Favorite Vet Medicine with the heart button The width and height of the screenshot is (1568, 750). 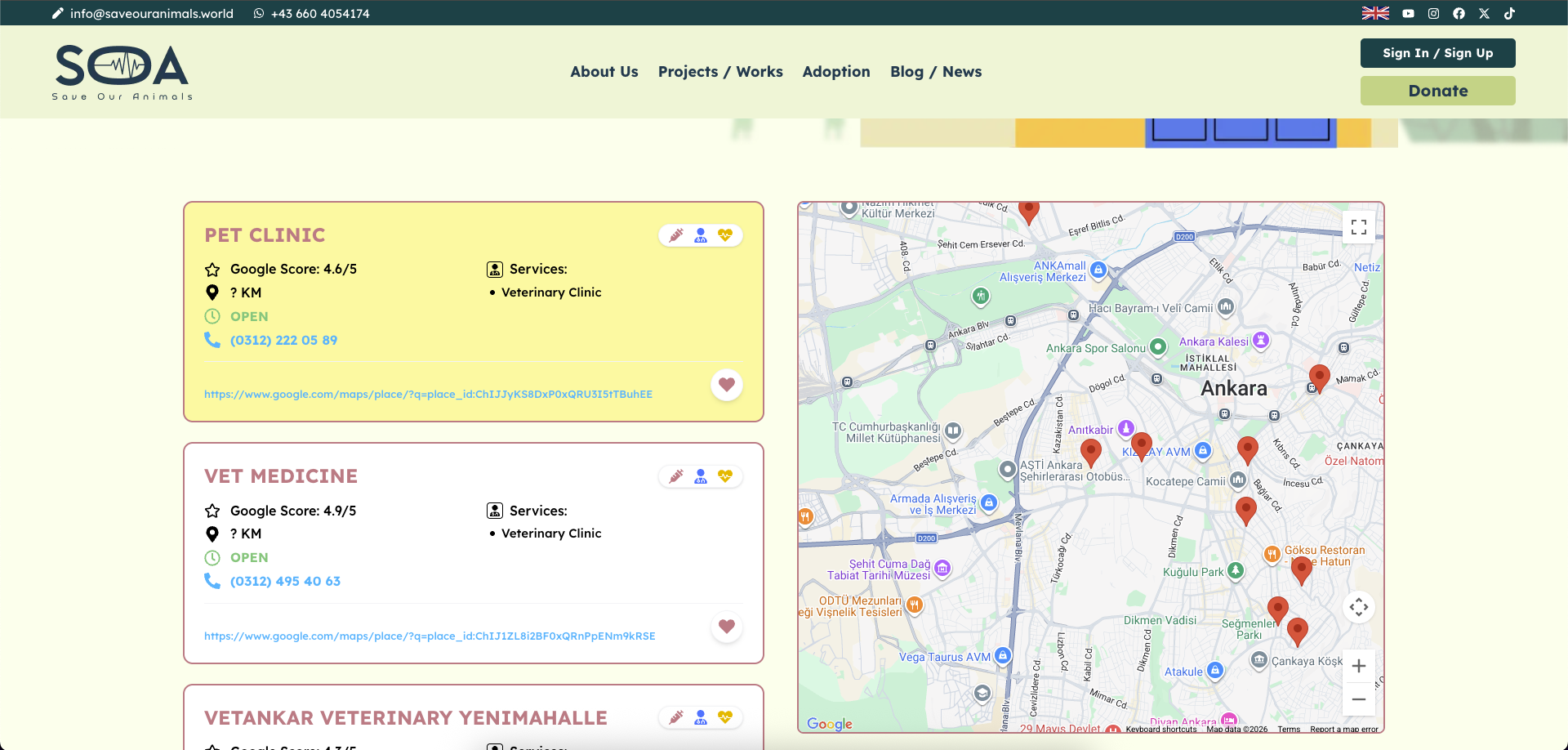(726, 627)
